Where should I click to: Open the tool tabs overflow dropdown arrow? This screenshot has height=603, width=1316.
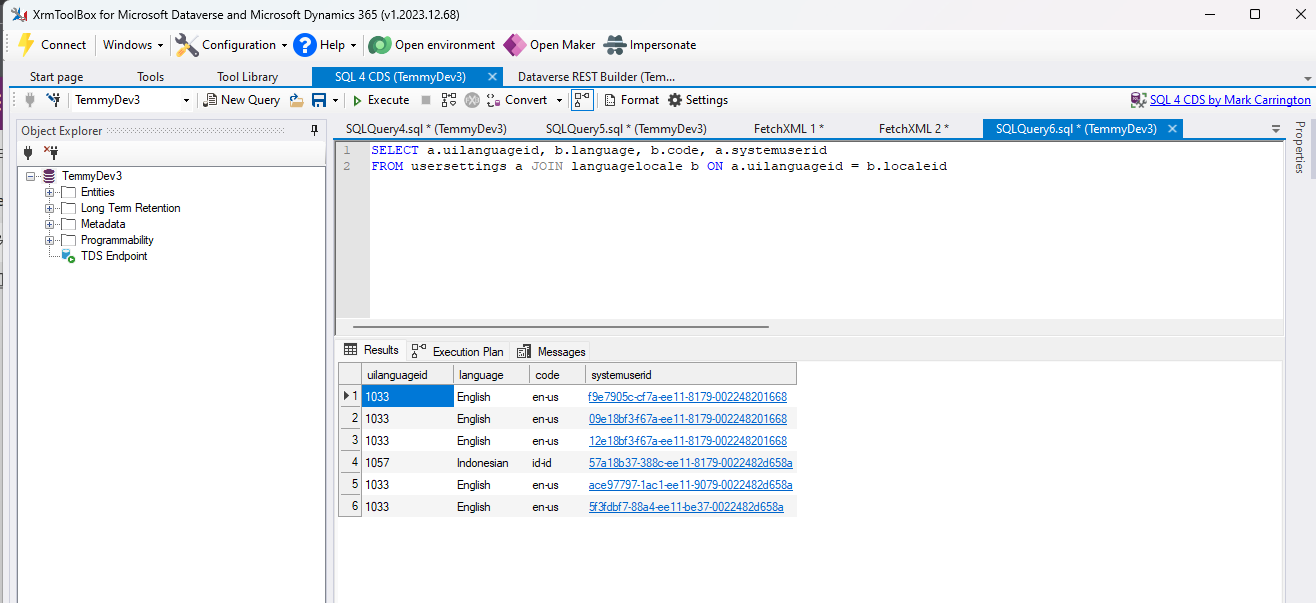pyautogui.click(x=1307, y=79)
